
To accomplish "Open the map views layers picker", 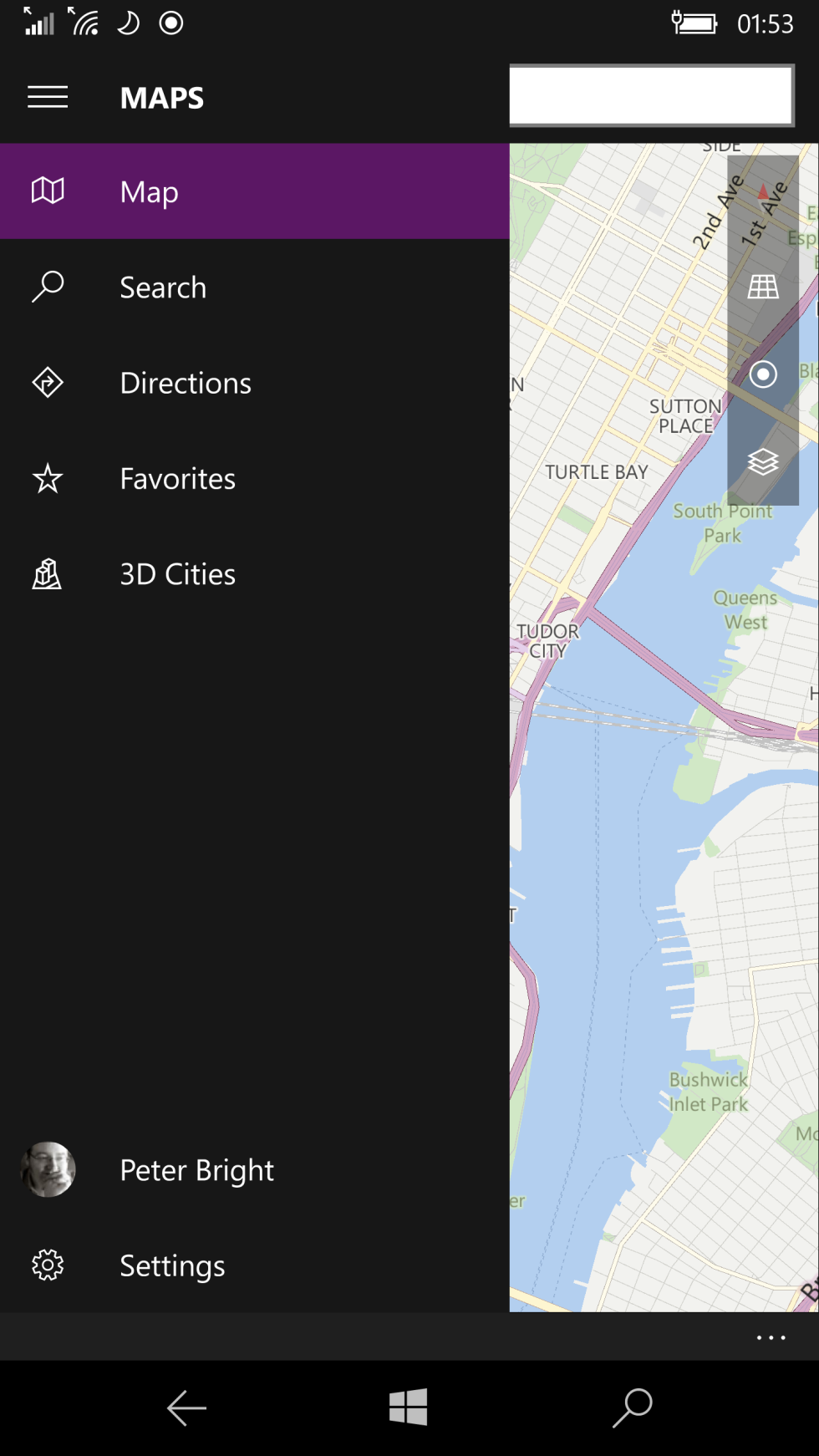I will 763,462.
